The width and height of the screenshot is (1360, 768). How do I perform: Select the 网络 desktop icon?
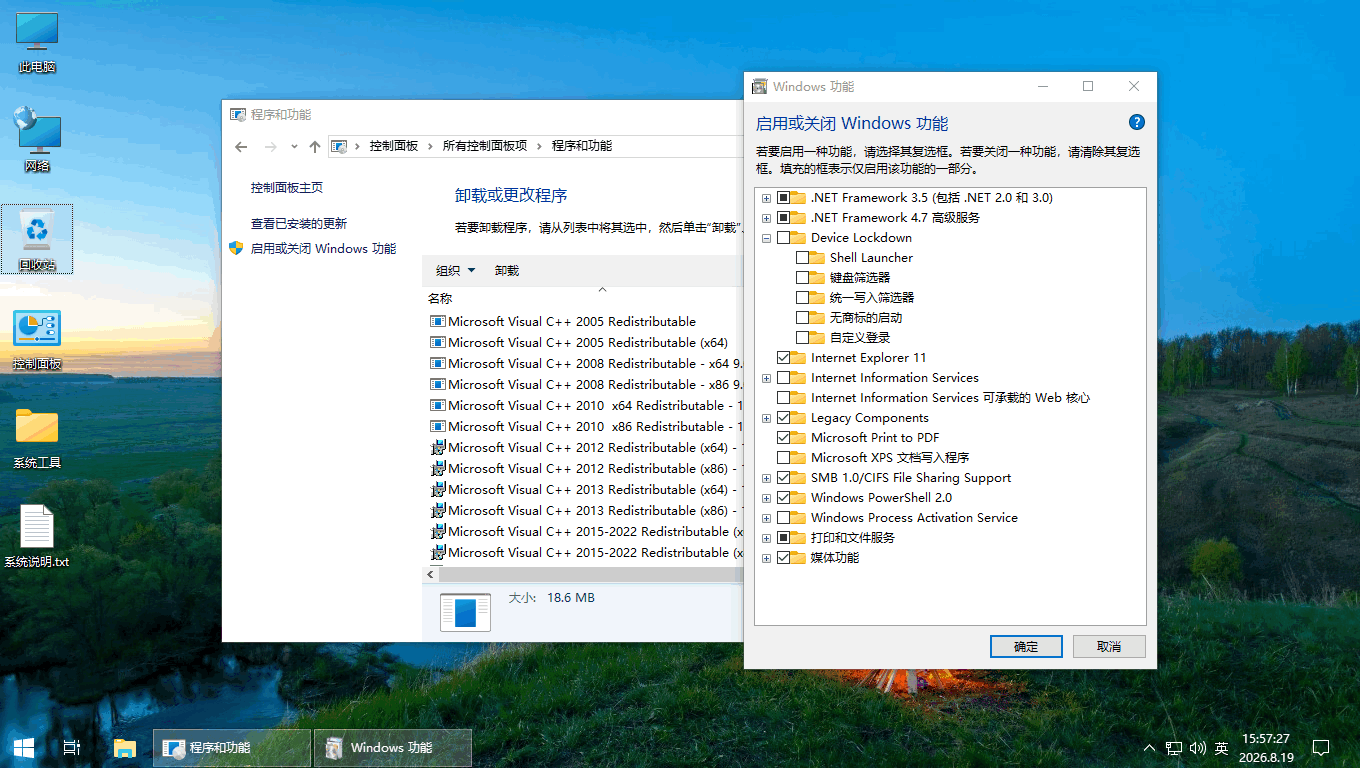37,140
